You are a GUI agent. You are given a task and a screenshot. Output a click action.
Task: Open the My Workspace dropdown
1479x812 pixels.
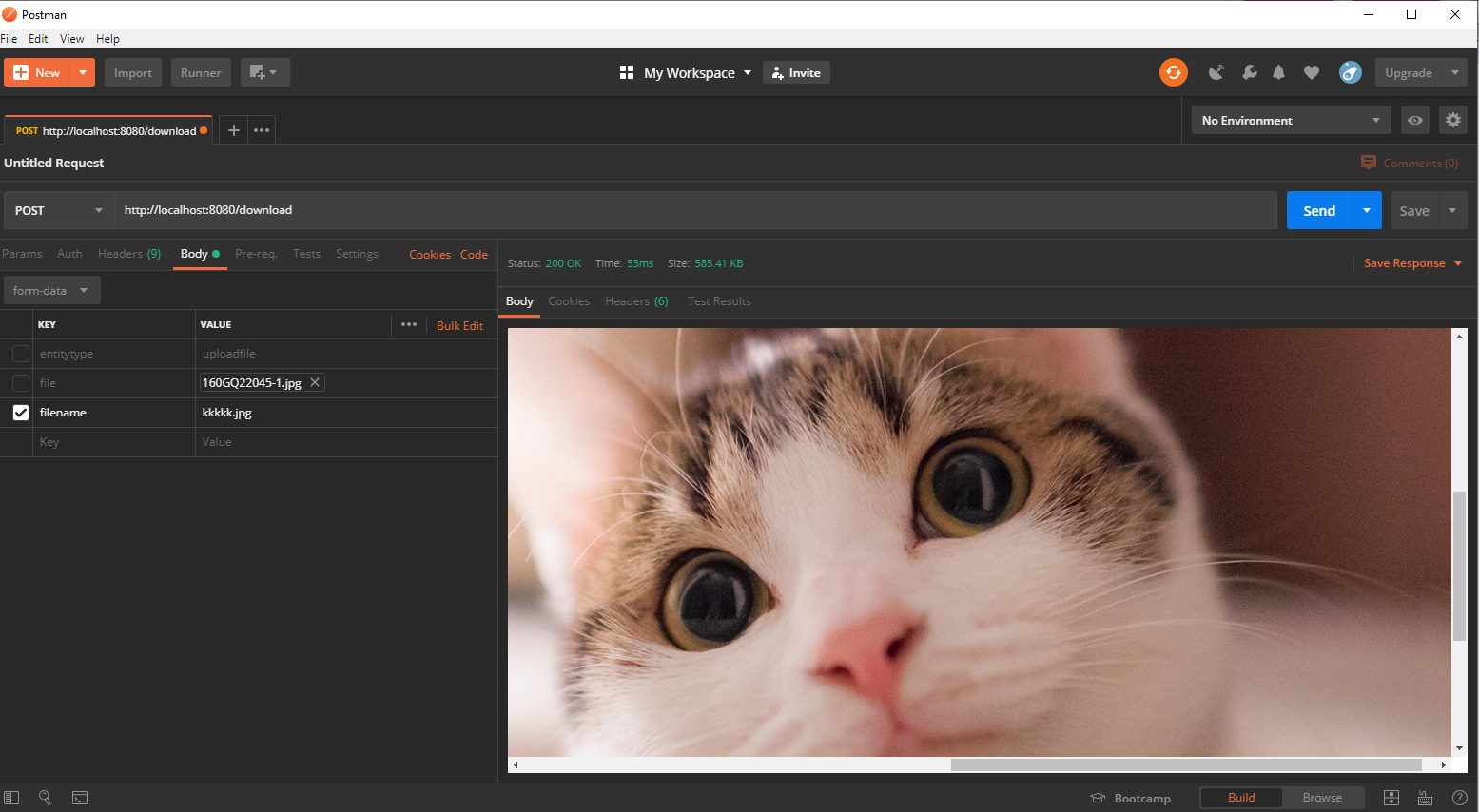point(697,72)
